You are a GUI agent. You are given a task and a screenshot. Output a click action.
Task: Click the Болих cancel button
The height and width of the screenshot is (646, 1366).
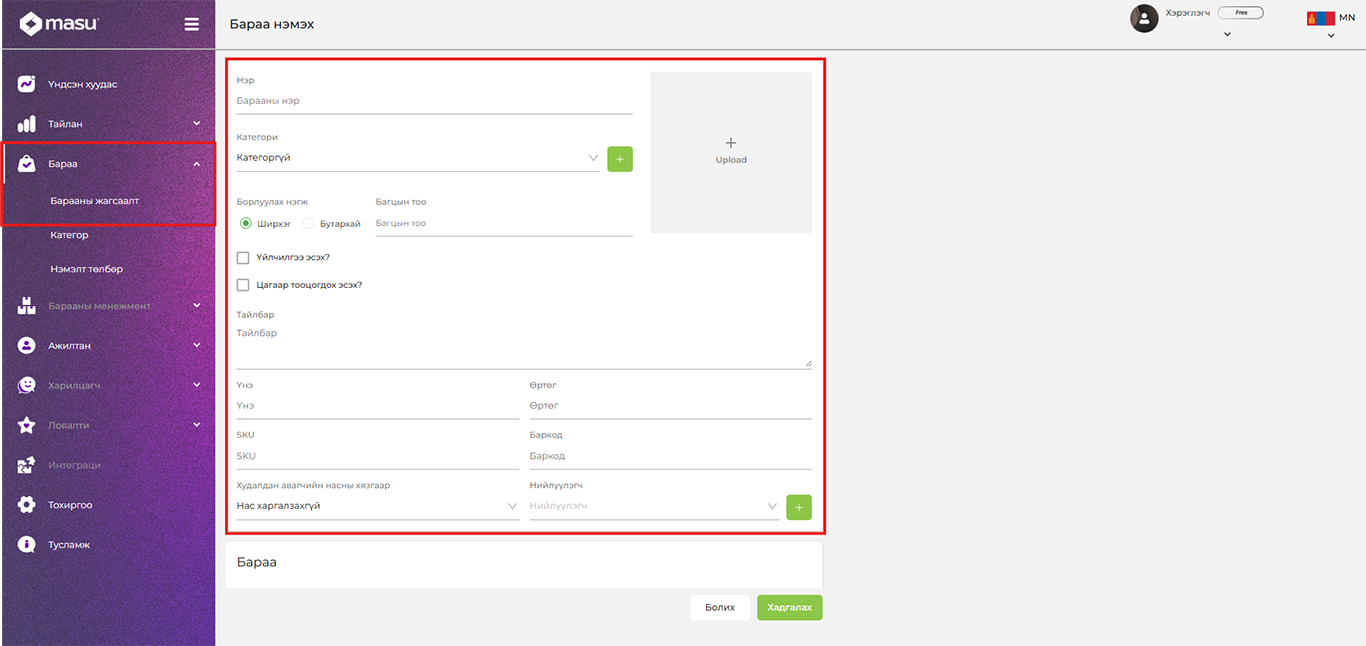click(720, 607)
